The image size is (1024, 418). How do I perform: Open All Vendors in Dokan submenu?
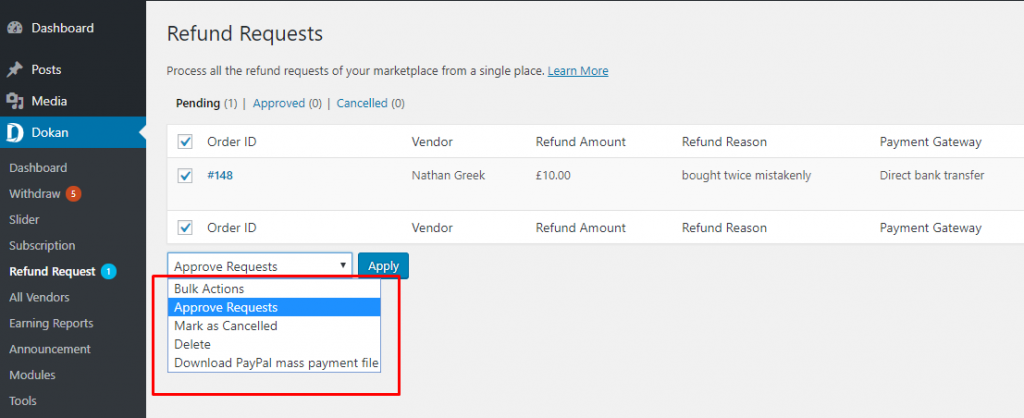pyautogui.click(x=39, y=297)
